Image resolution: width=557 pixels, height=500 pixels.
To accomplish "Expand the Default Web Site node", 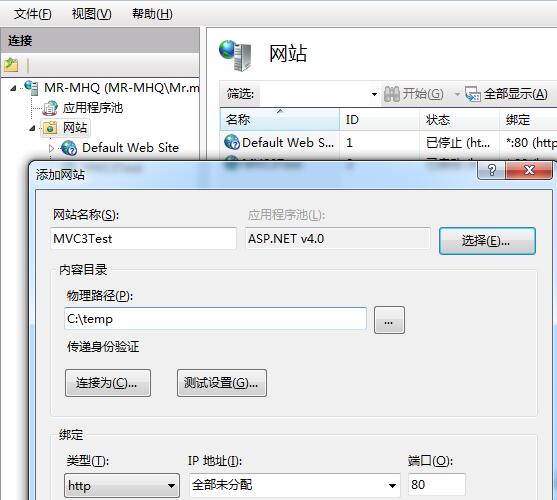I will [52, 148].
